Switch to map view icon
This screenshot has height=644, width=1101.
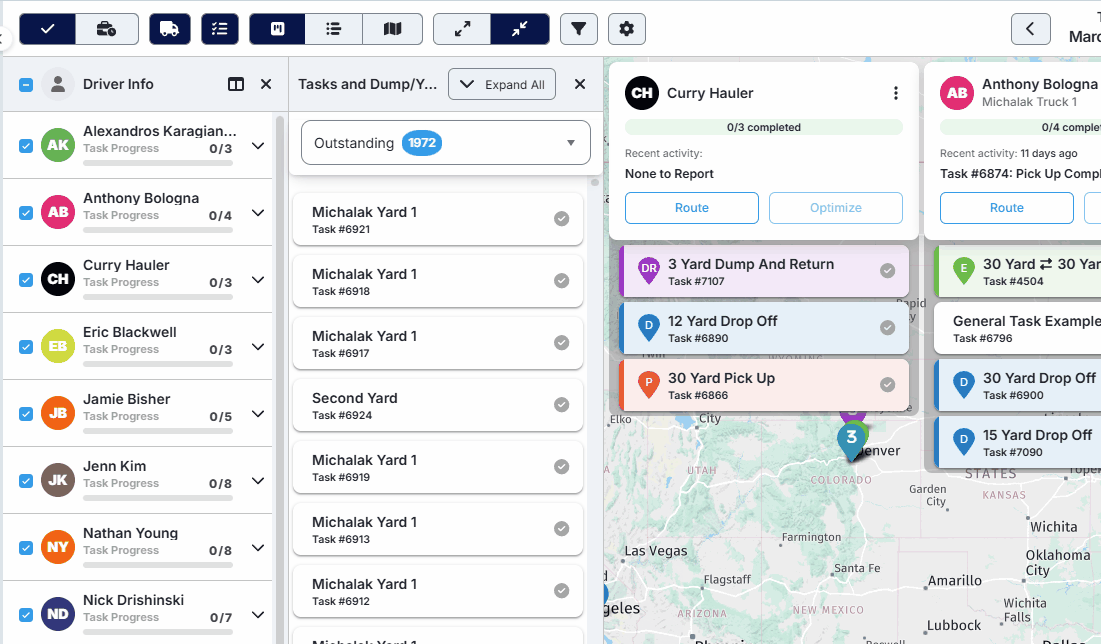[x=393, y=29]
